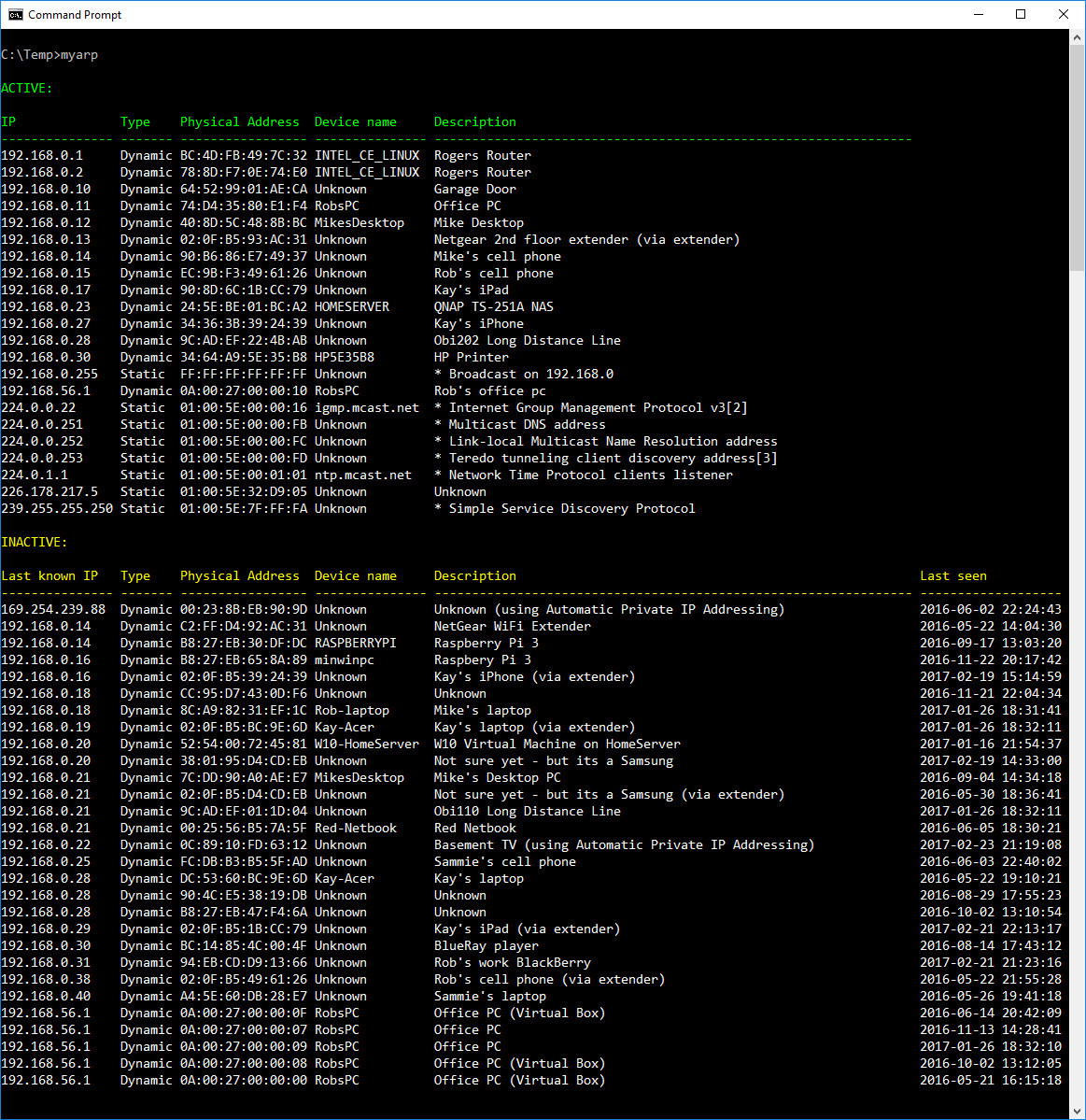Click the HP Printer description
1086x1120 pixels.
[472, 357]
